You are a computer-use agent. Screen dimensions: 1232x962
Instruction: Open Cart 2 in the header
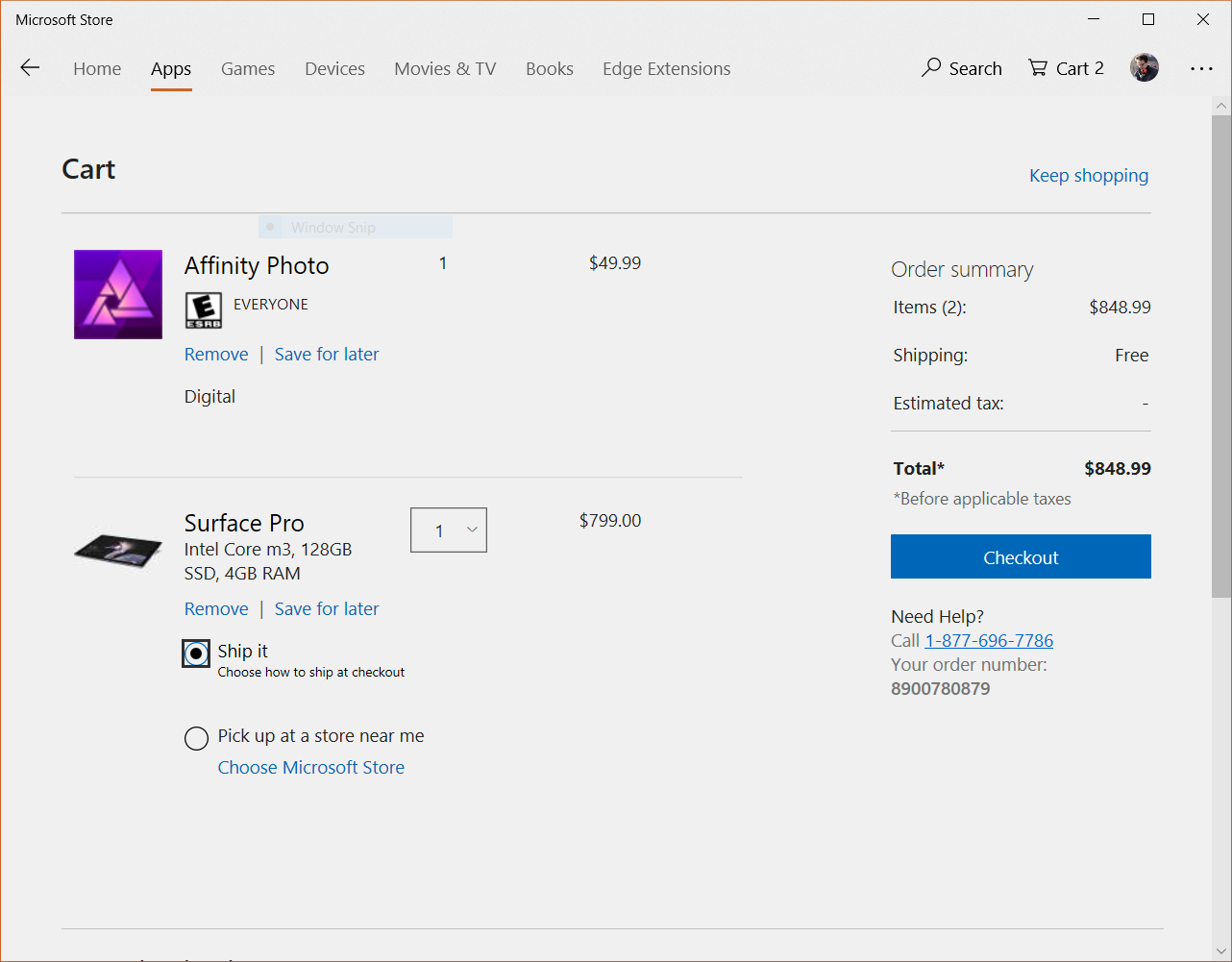[x=1066, y=68]
